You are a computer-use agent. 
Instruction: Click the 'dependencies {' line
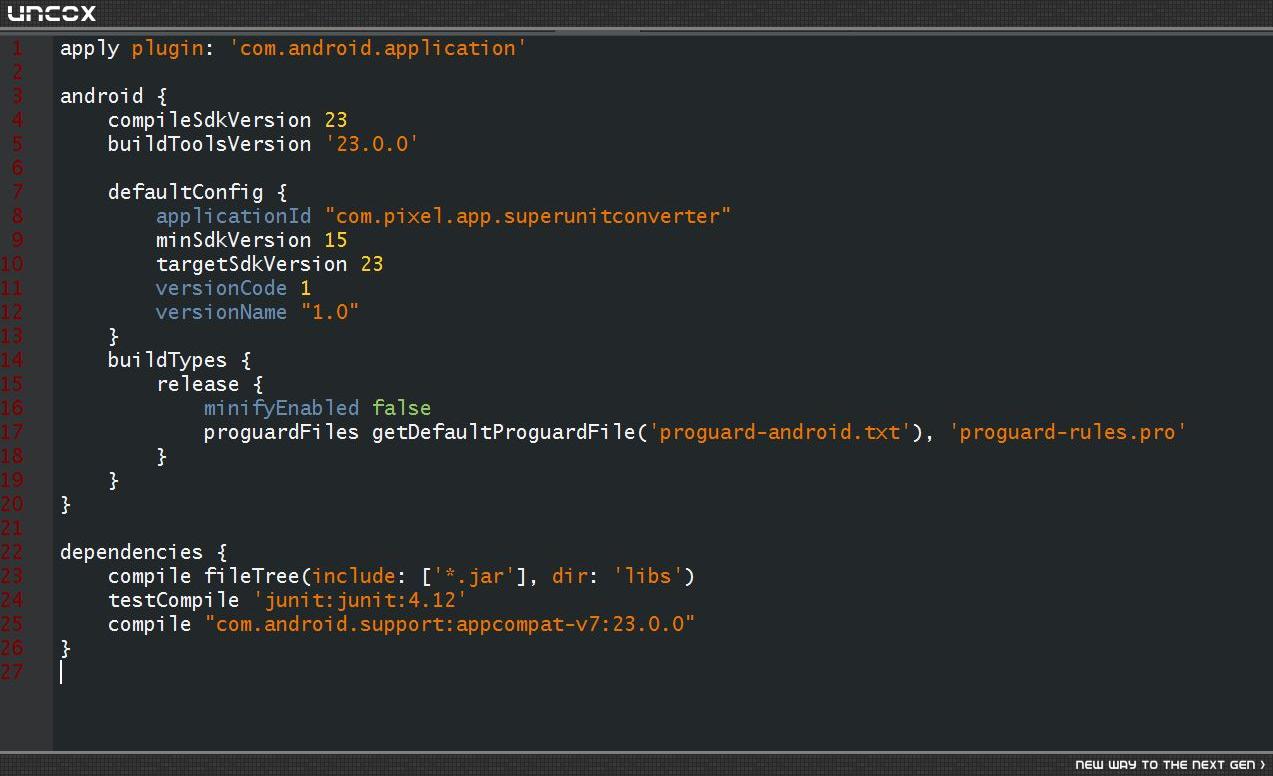[x=144, y=552]
